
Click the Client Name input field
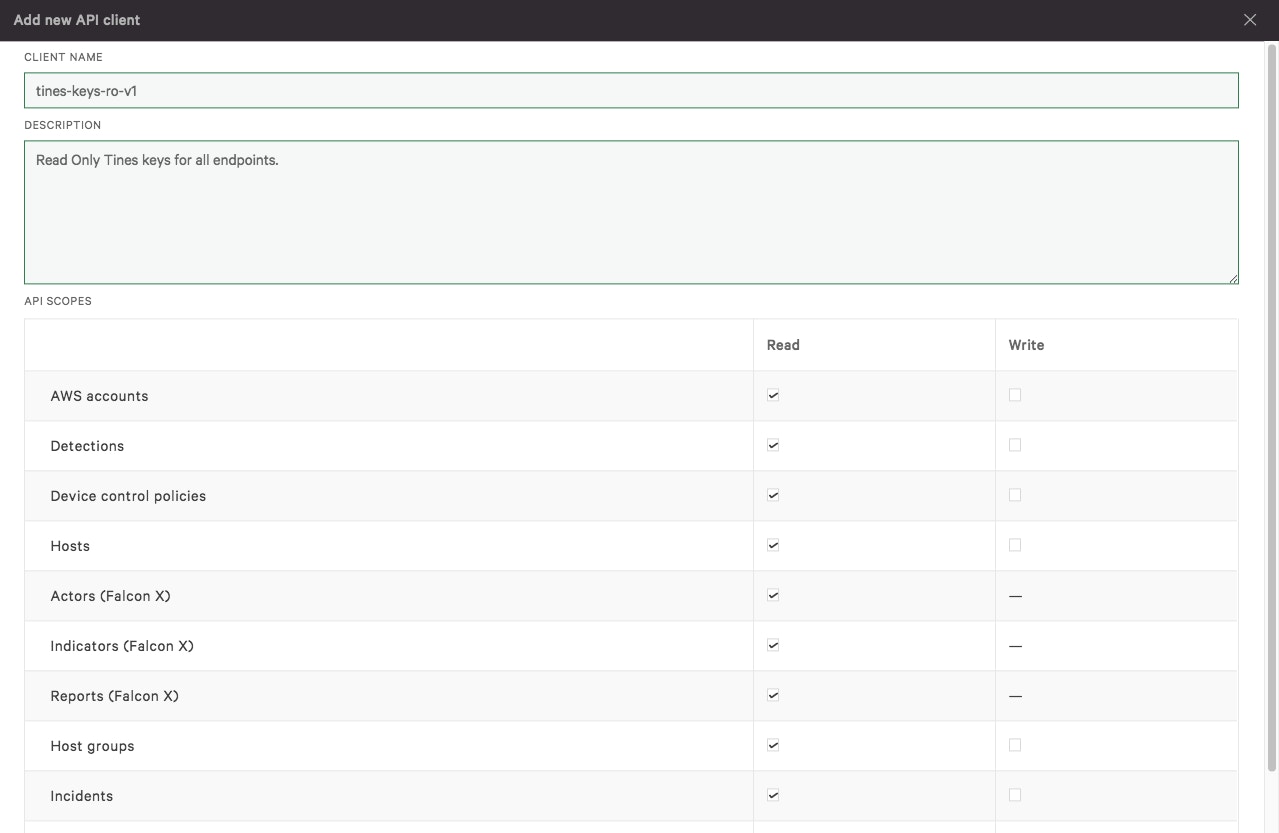click(631, 90)
